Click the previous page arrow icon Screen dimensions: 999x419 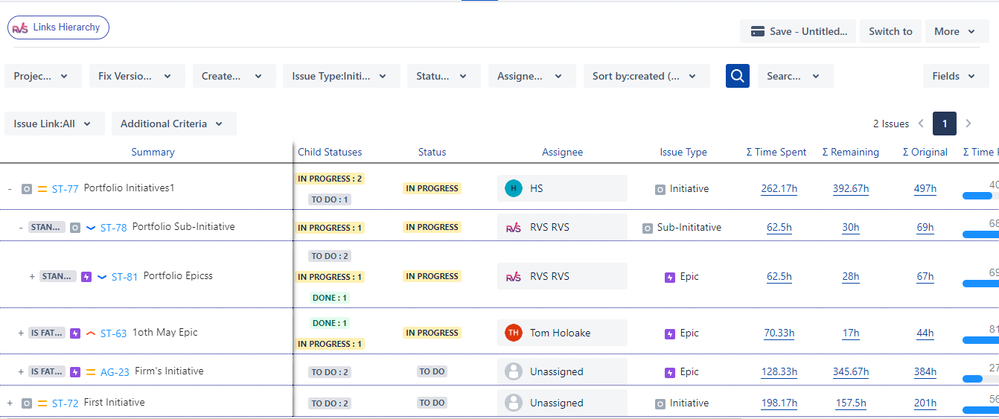click(921, 124)
